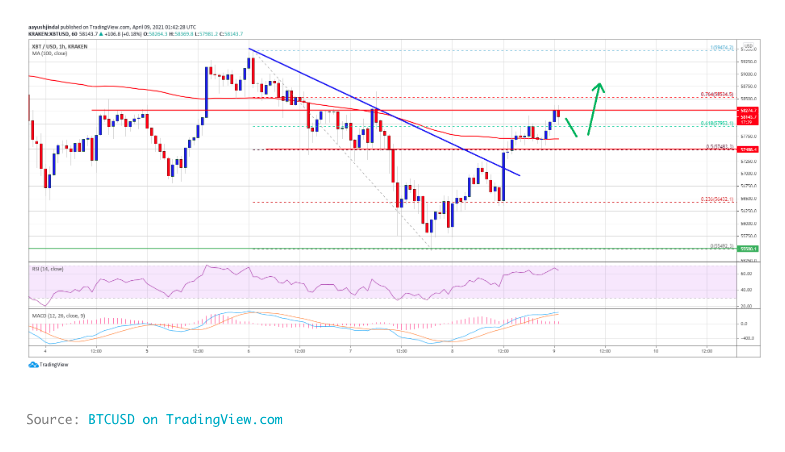
Task: Click the date label 8 on the time axis
Action: [x=452, y=351]
